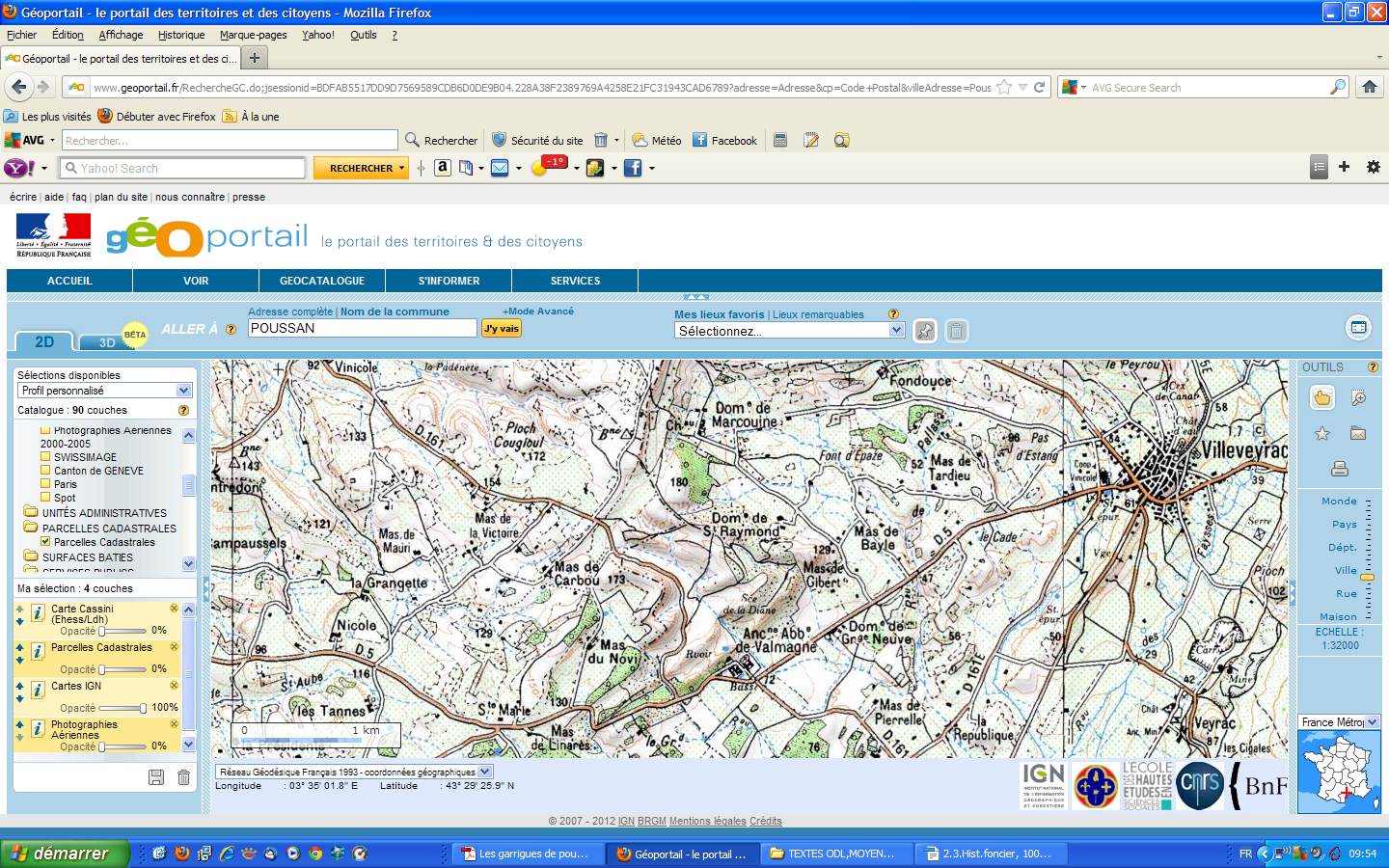This screenshot has width=1389, height=868.
Task: Switch to 2D view tab
Action: (44, 341)
